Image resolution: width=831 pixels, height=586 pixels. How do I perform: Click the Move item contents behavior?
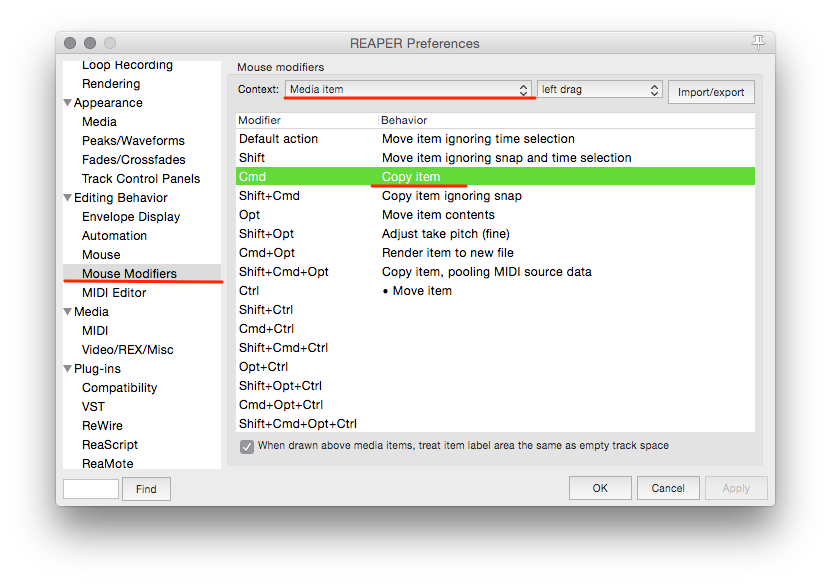438,215
